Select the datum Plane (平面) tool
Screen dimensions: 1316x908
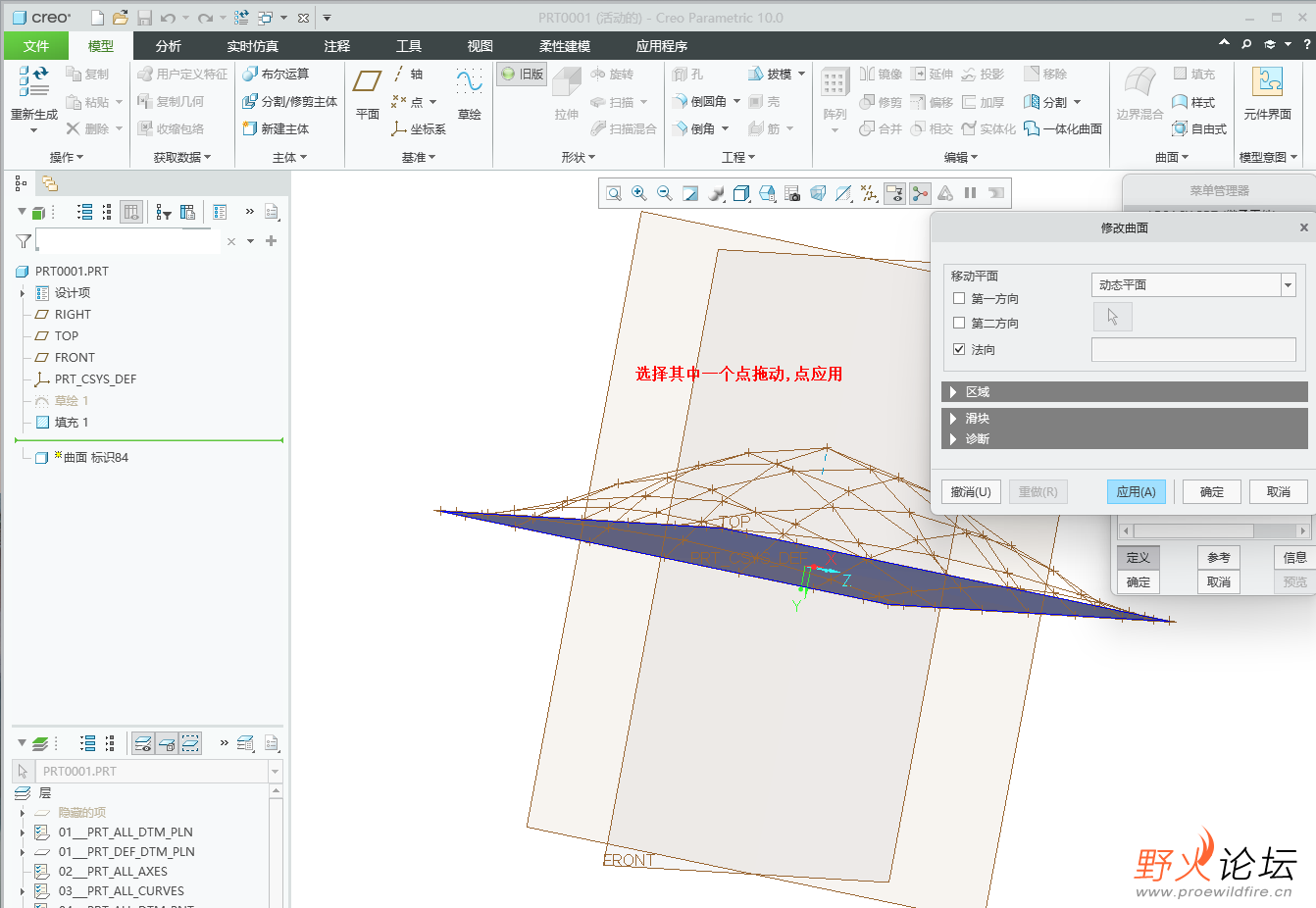(x=368, y=93)
